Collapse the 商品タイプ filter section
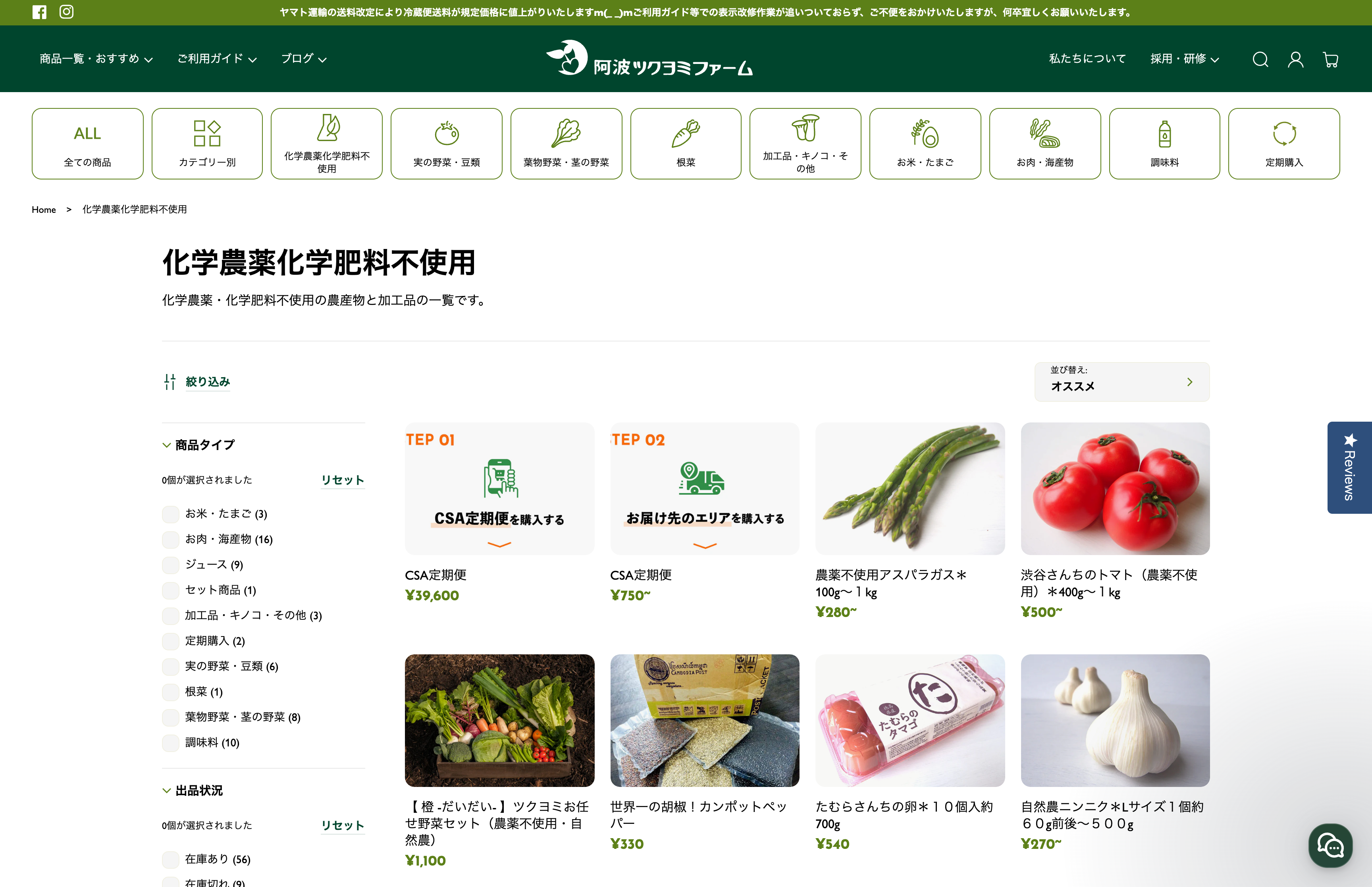This screenshot has height=887, width=1372. [x=198, y=445]
